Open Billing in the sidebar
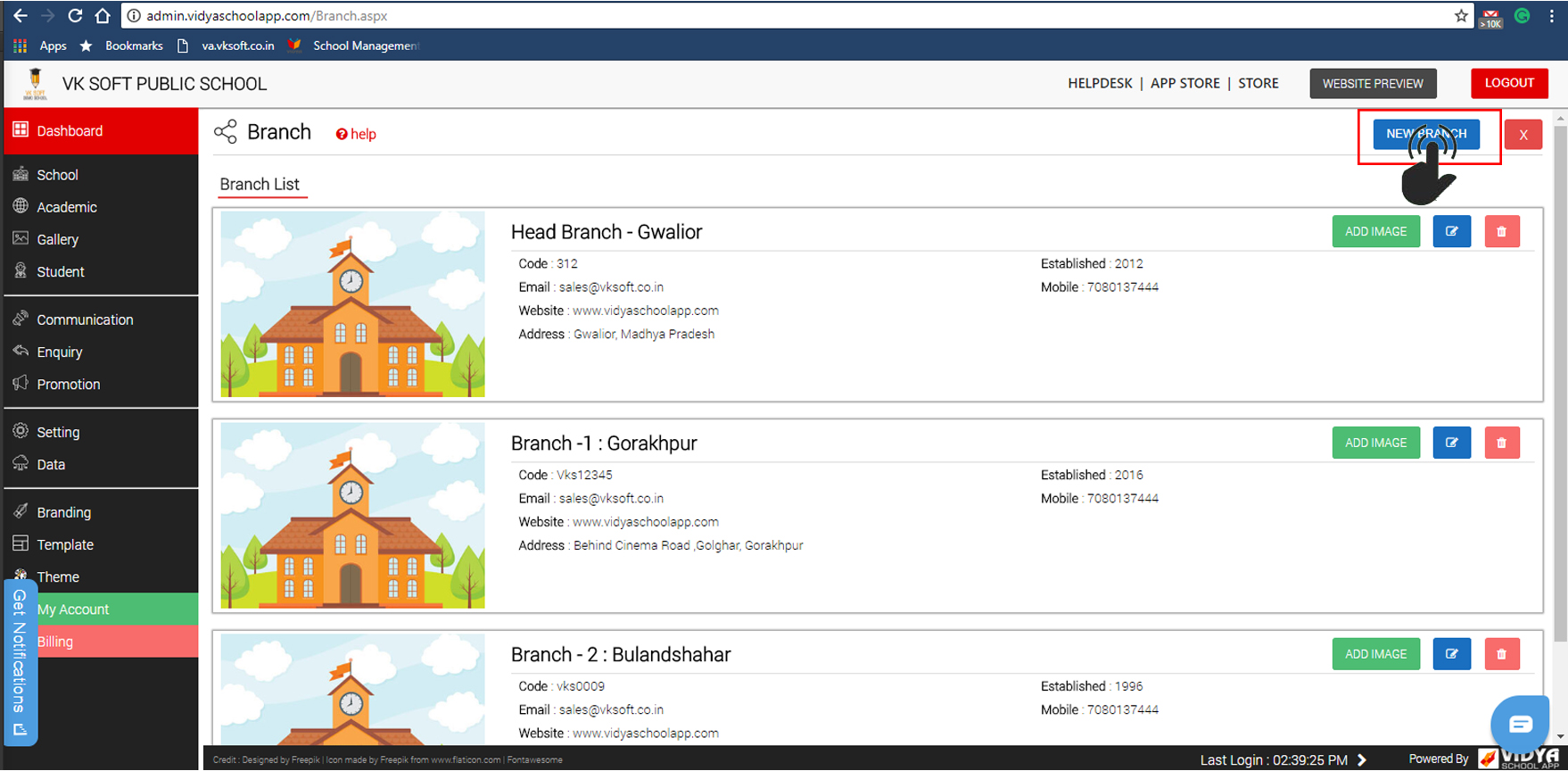1568x771 pixels. coord(116,642)
